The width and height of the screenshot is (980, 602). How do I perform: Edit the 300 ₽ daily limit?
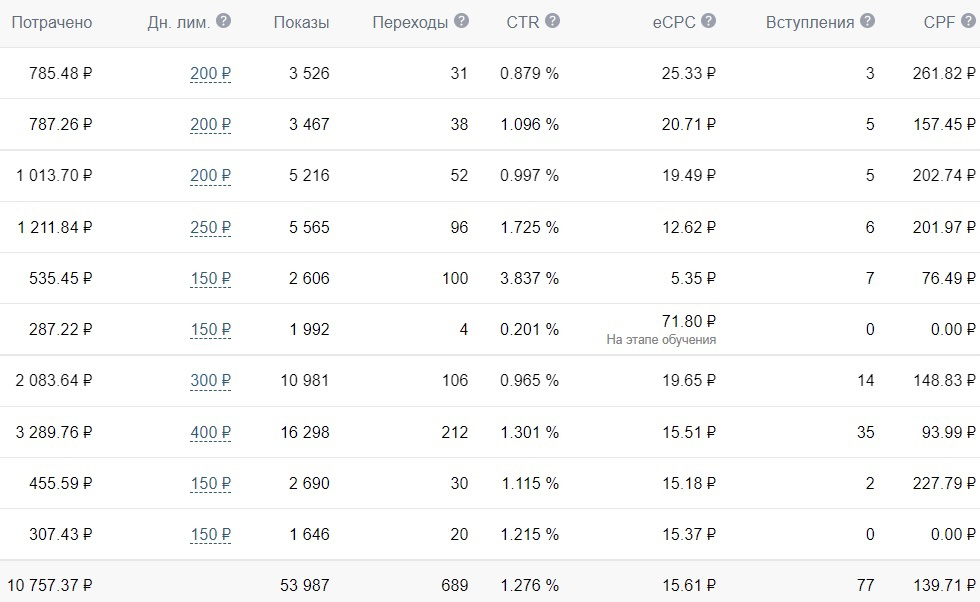click(211, 380)
